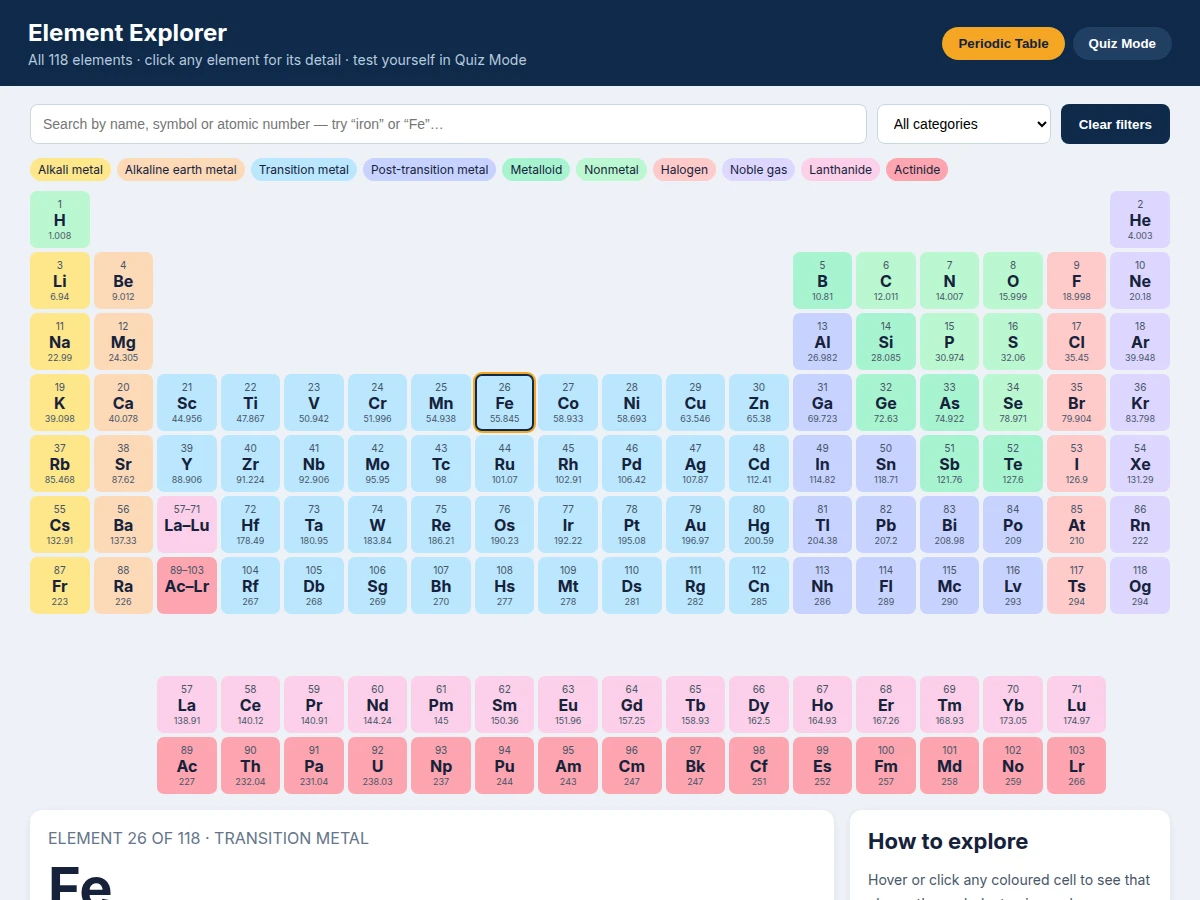The image size is (1200, 900).
Task: Click the How to explore heading
Action: (x=948, y=842)
